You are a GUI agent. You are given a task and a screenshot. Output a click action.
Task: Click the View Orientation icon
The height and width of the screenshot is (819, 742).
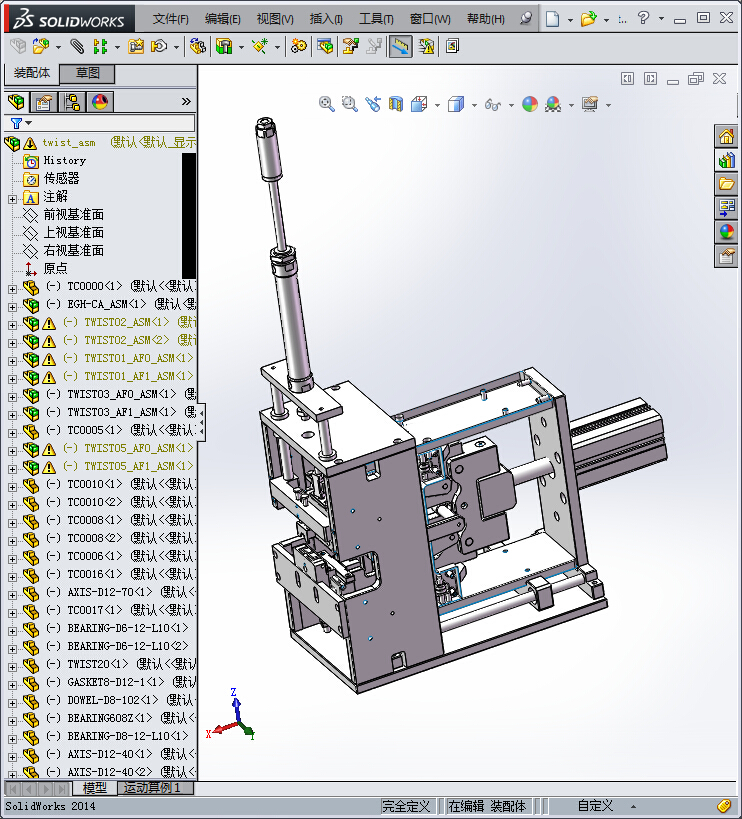pyautogui.click(x=419, y=104)
